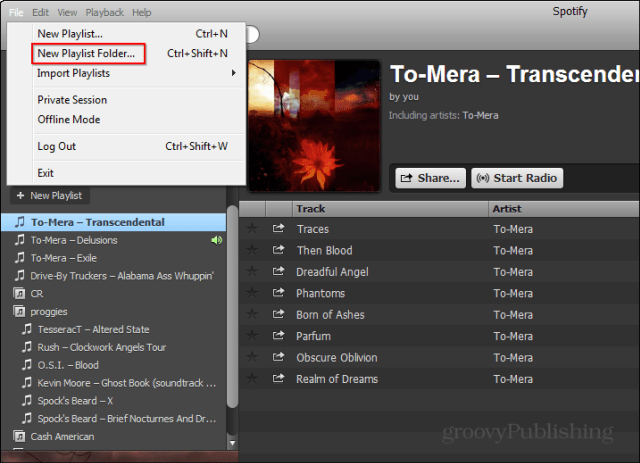Screen dimensions: 640x463
Task: Toggle Offline Mode in File menu
Action: click(127, 120)
